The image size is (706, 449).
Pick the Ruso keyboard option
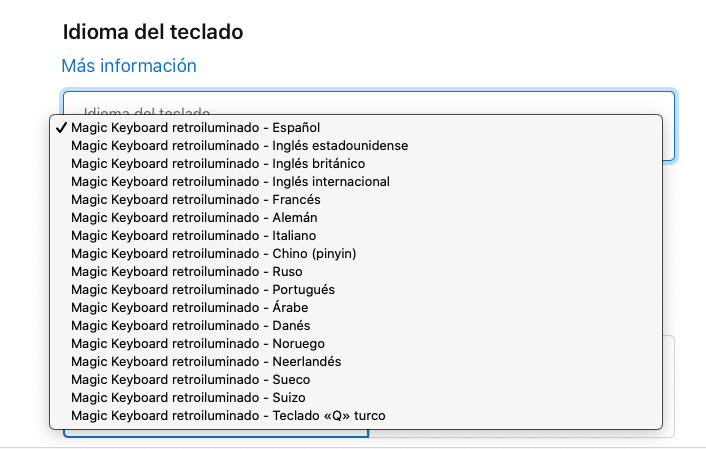186,271
